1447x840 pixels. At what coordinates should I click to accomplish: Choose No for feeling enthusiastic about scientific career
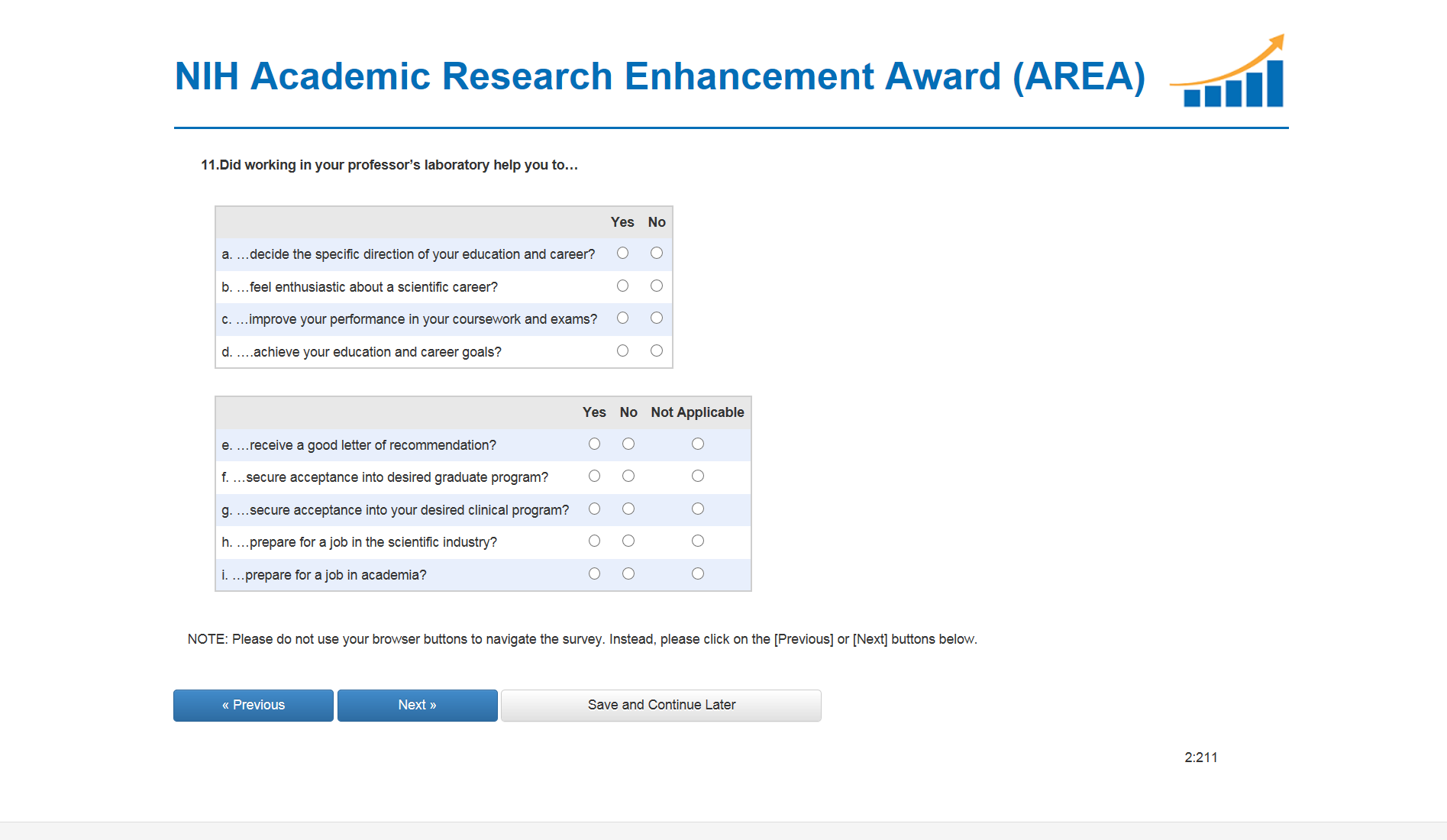657,286
